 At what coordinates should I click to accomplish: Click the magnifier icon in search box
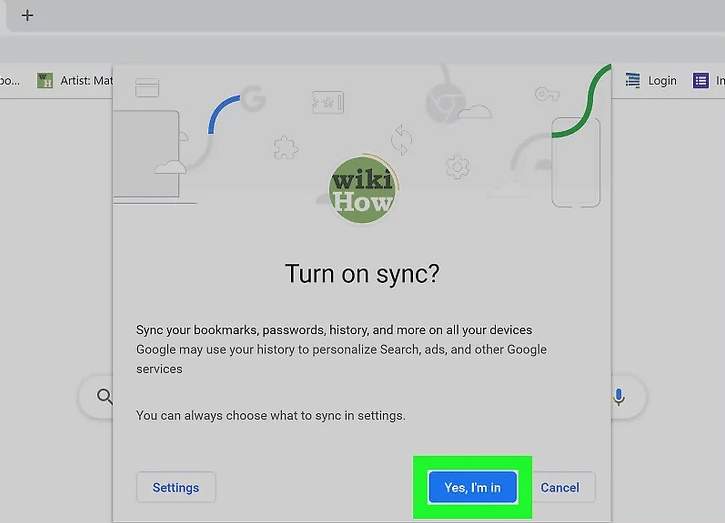click(104, 396)
